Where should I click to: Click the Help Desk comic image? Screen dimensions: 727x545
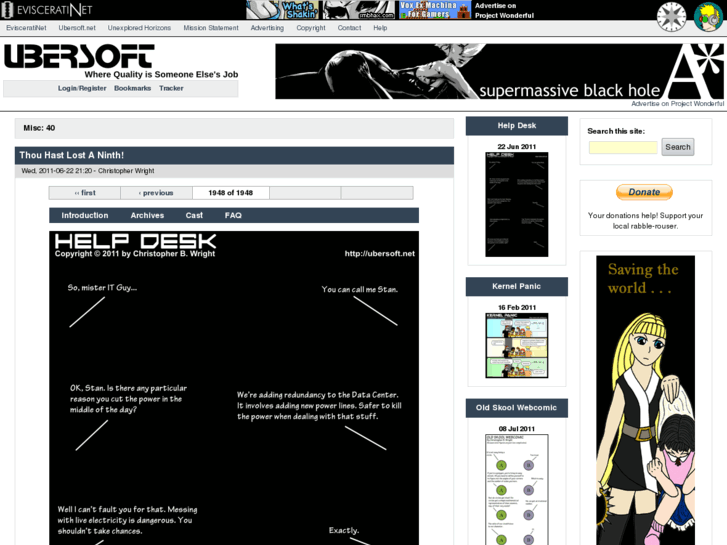234,388
